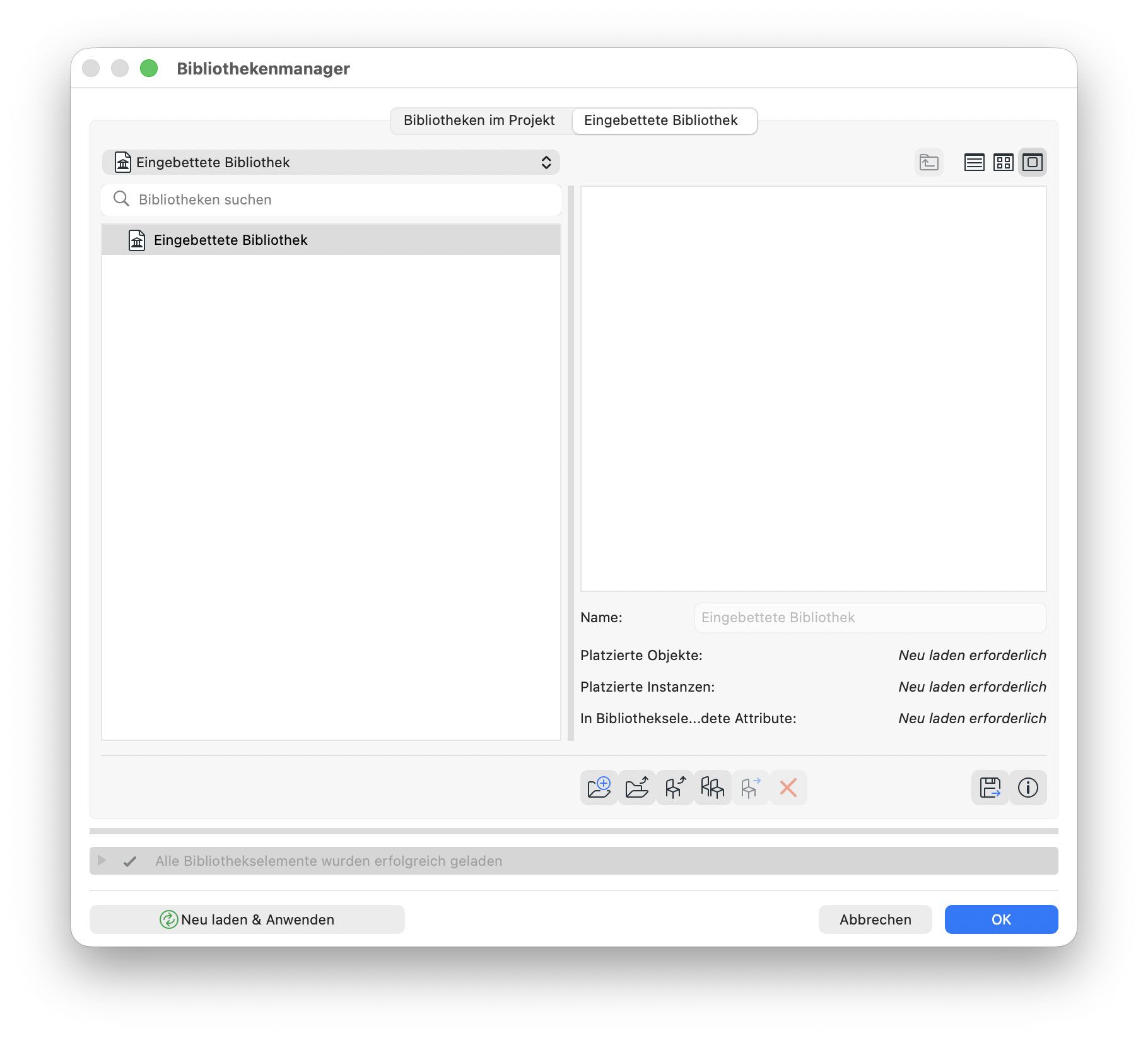The width and height of the screenshot is (1148, 1040).
Task: Click the green zoom window button
Action: point(149,68)
